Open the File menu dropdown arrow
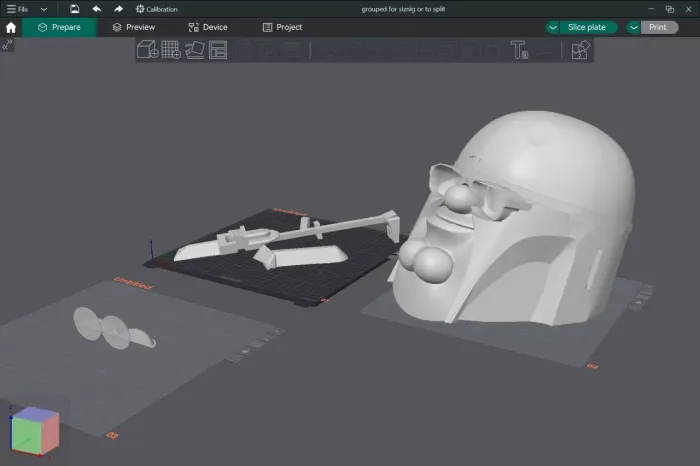Image resolution: width=700 pixels, height=466 pixels. pos(44,9)
